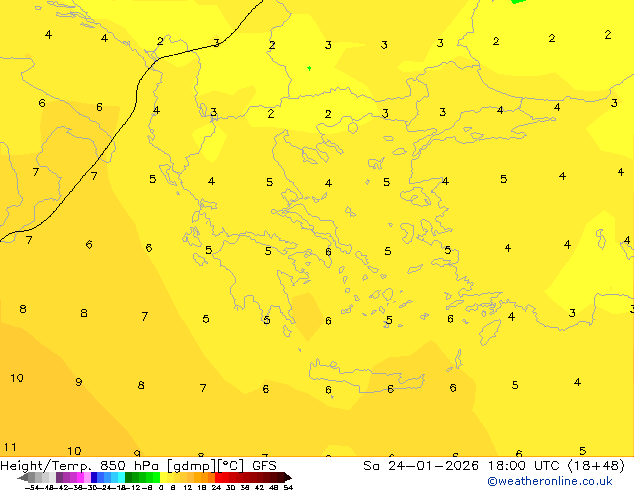Click the '[gdmp]' unit label
The image size is (634, 490).
point(191,466)
